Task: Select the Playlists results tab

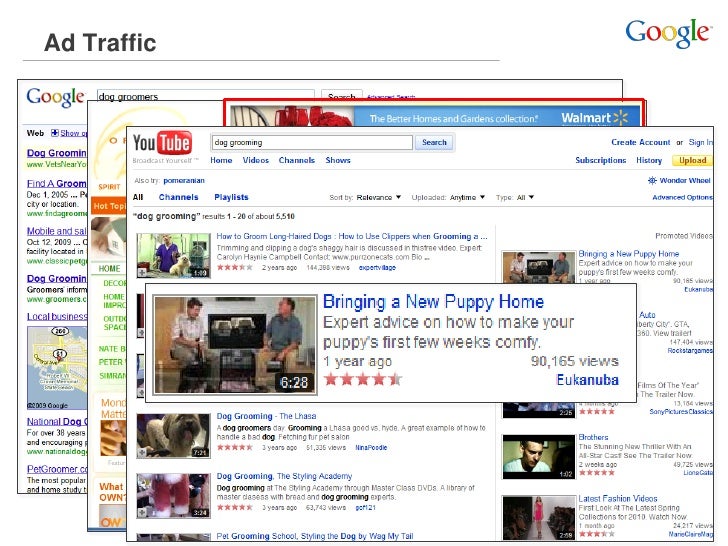Action: [x=231, y=197]
